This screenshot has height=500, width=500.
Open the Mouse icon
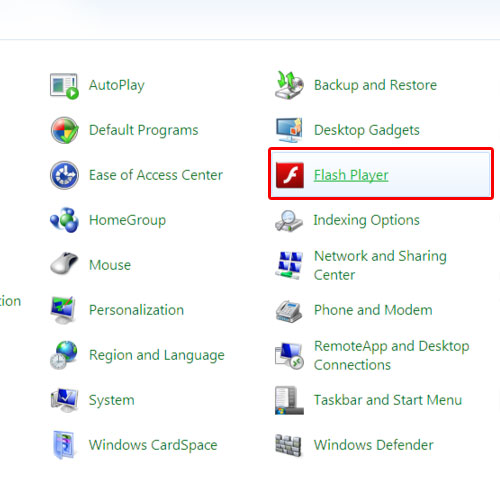coord(64,263)
